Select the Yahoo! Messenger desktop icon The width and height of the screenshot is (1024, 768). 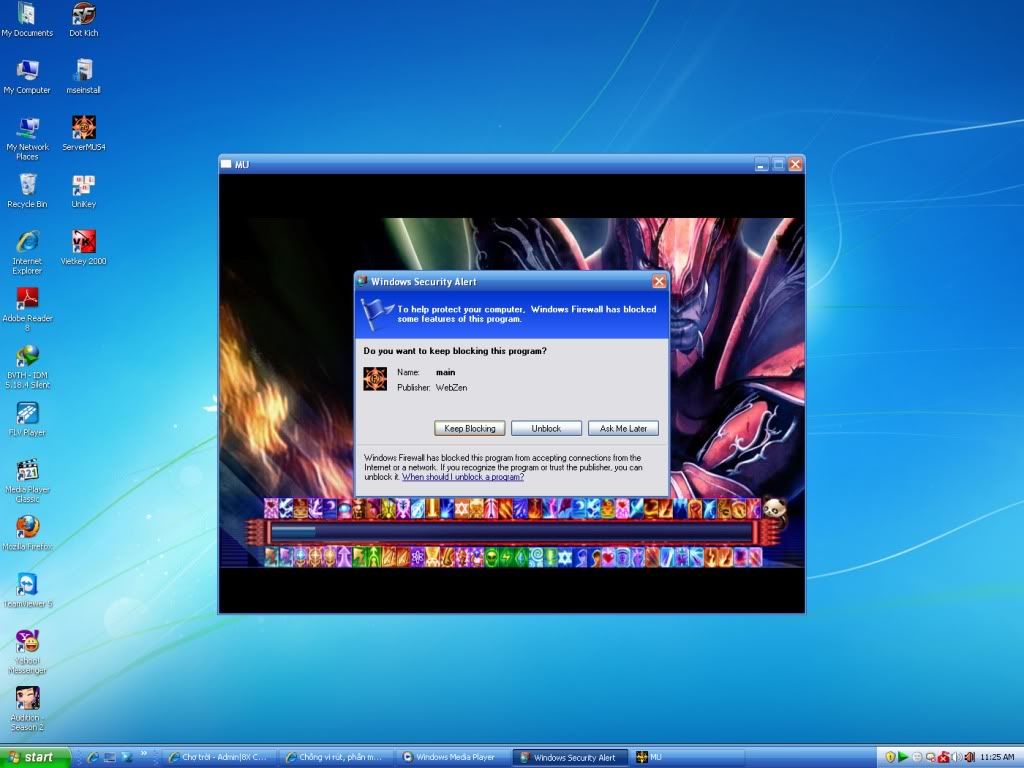coord(27,652)
